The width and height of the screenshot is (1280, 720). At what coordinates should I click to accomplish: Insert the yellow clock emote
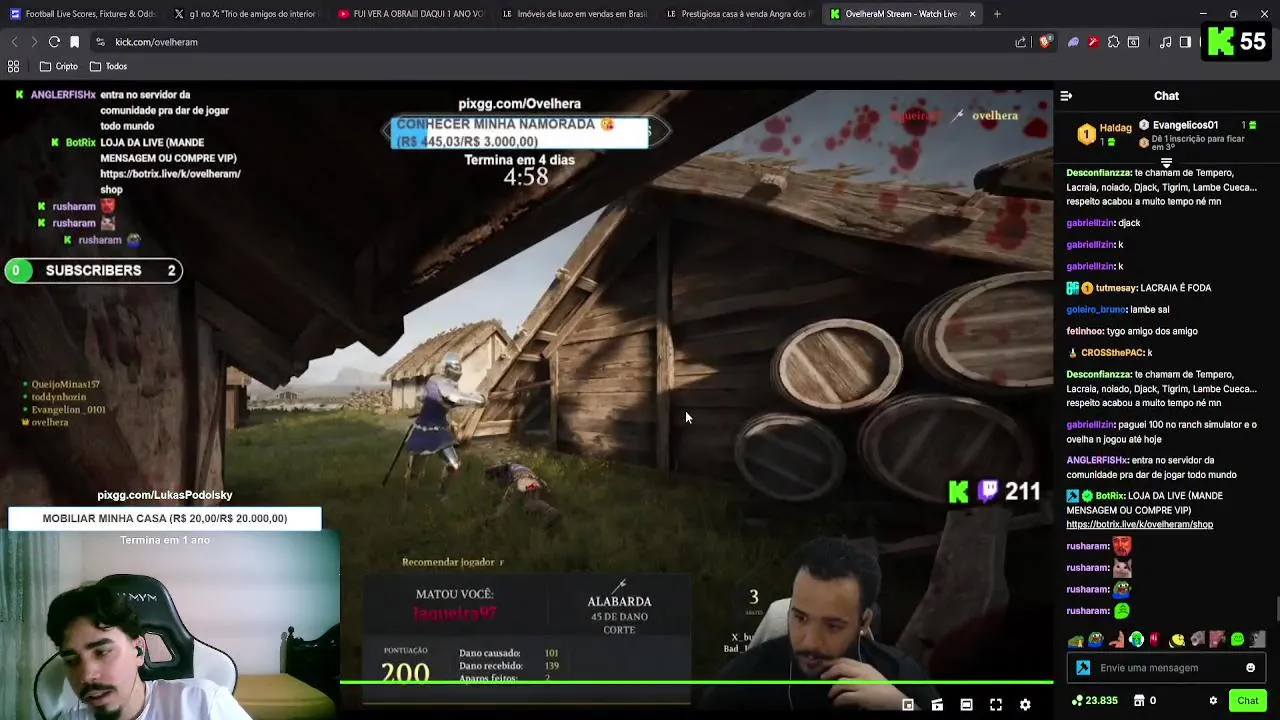pos(1177,640)
